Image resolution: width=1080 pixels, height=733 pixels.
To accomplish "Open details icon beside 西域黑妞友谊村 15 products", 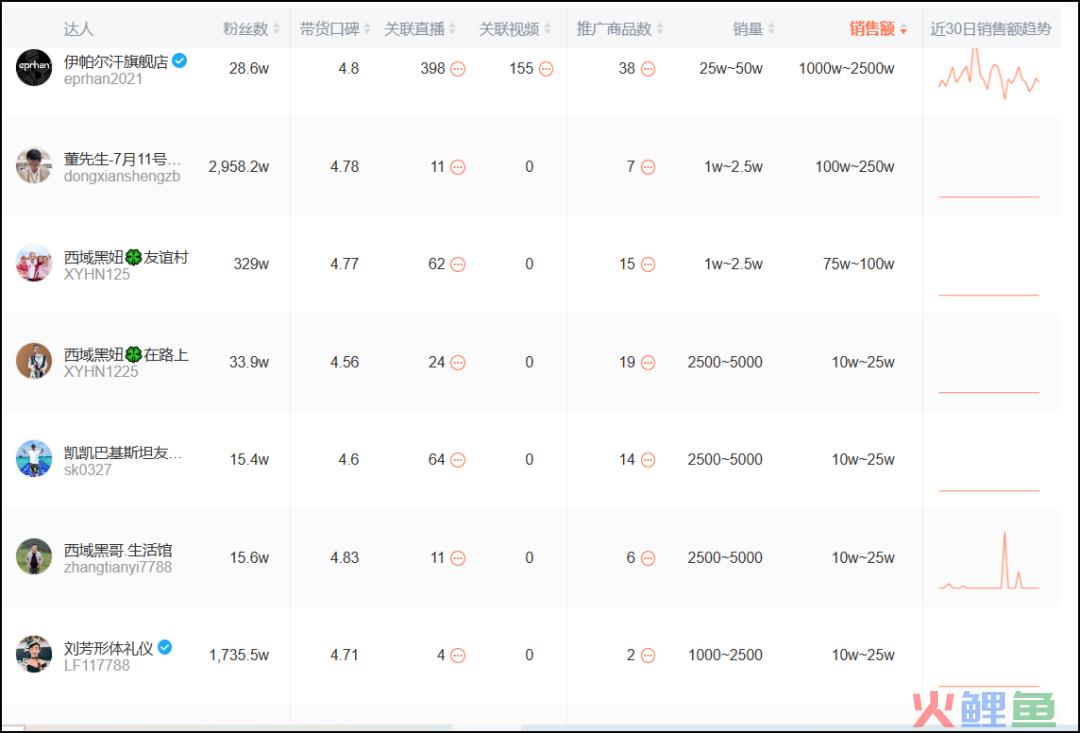I will click(x=647, y=265).
